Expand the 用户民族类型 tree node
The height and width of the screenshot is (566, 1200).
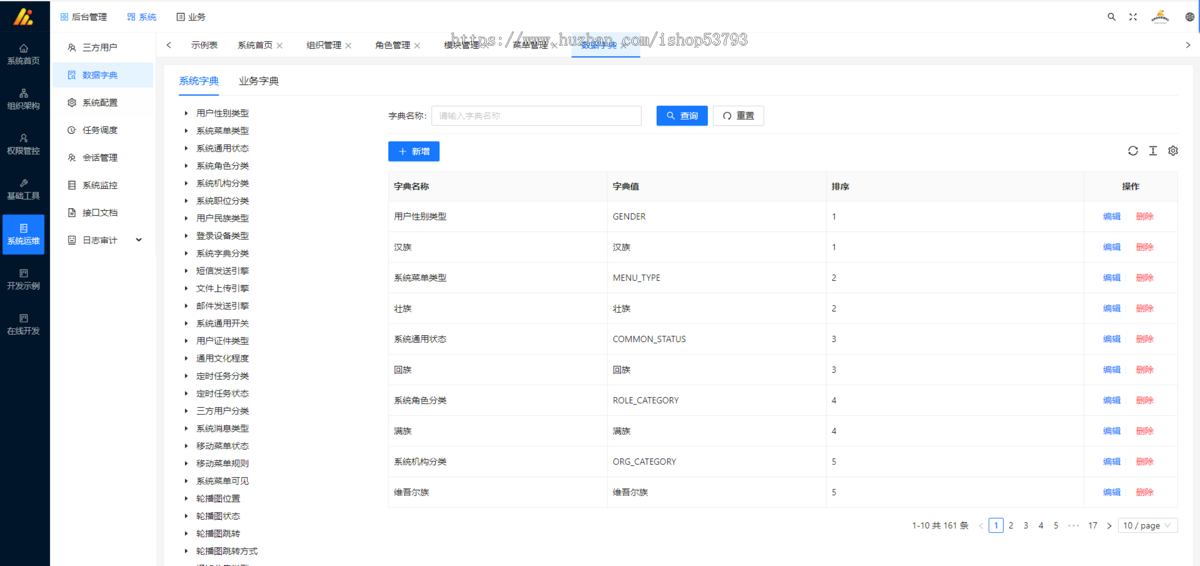(187, 218)
